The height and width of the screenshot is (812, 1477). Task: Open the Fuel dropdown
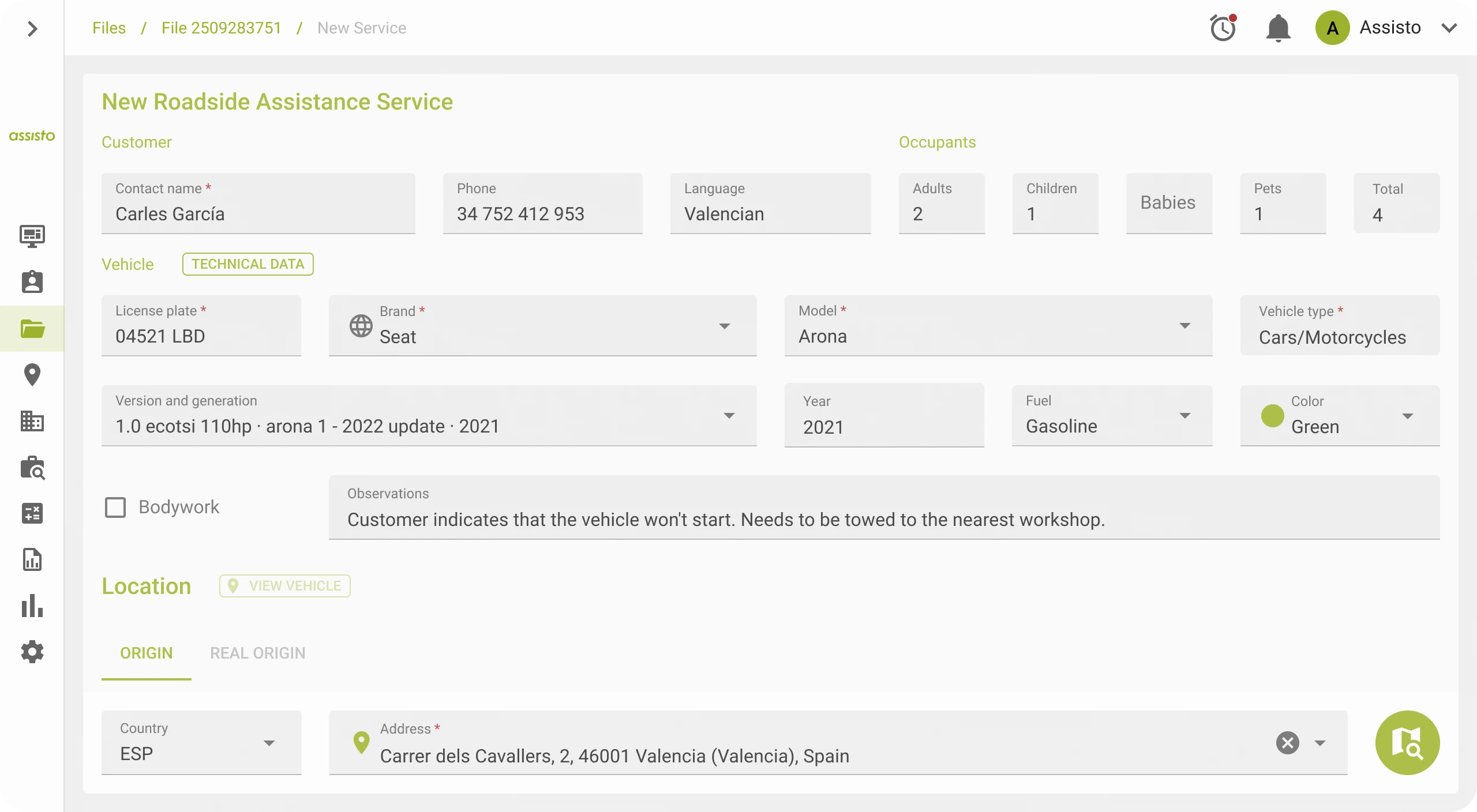[x=1111, y=416]
